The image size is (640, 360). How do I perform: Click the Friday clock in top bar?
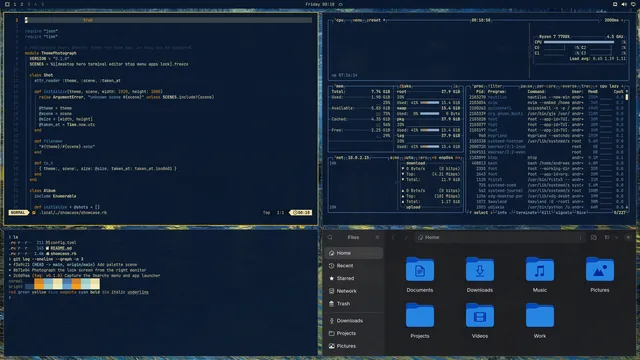320,4
